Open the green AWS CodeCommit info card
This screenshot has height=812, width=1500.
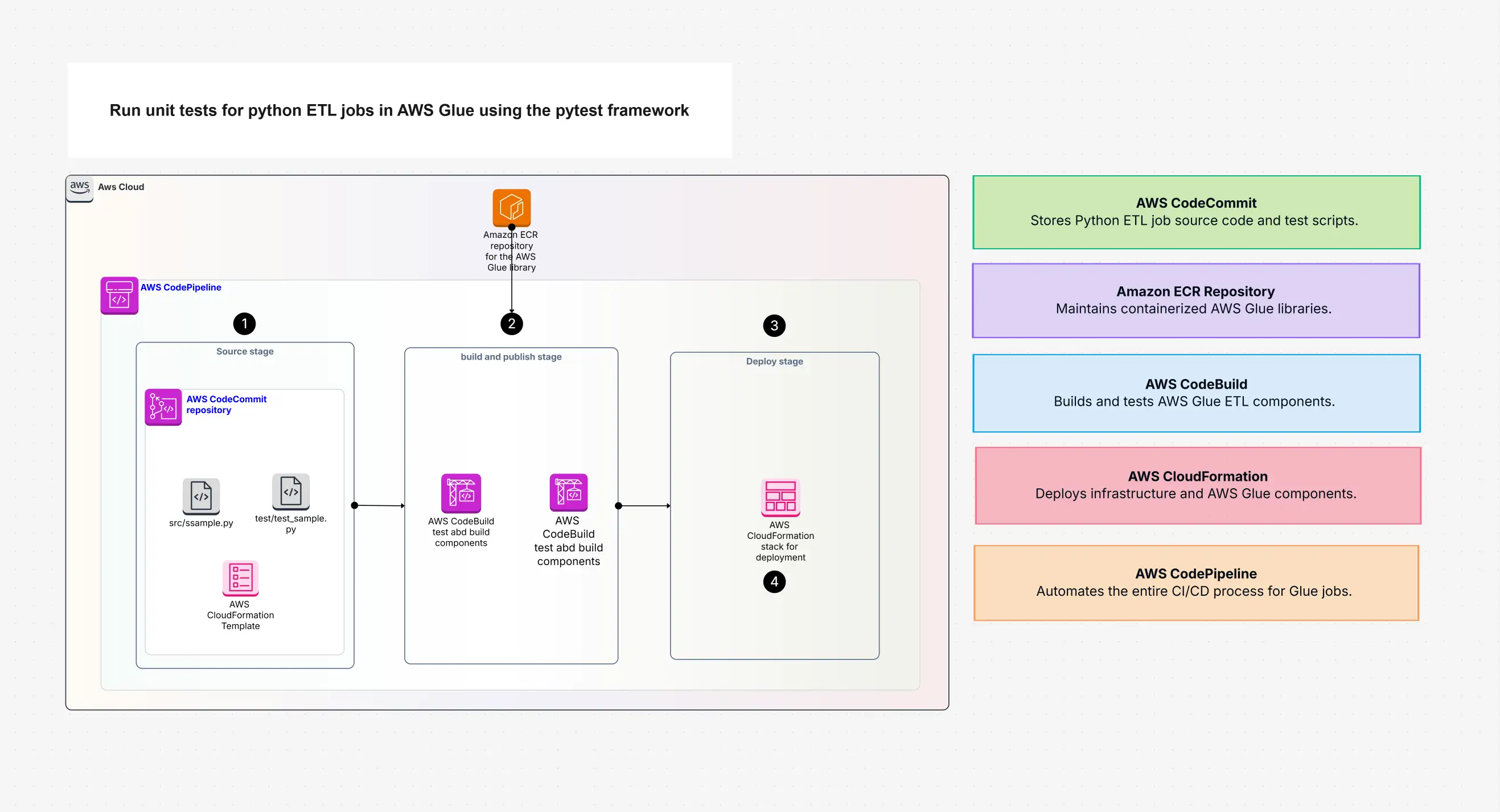click(1196, 212)
